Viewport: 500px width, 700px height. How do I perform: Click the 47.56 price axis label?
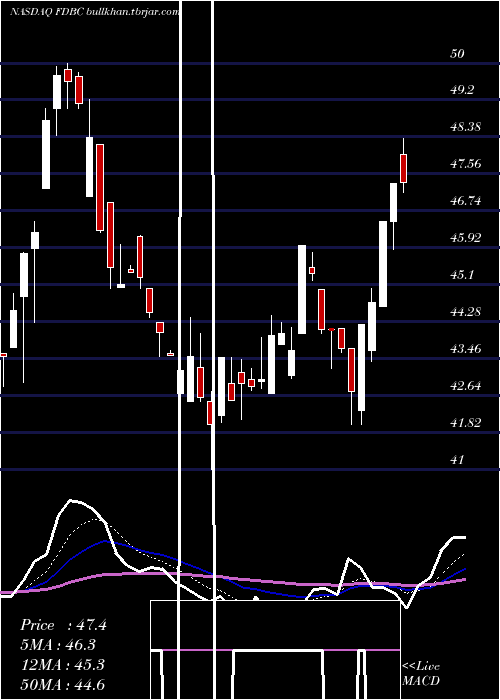tap(466, 164)
